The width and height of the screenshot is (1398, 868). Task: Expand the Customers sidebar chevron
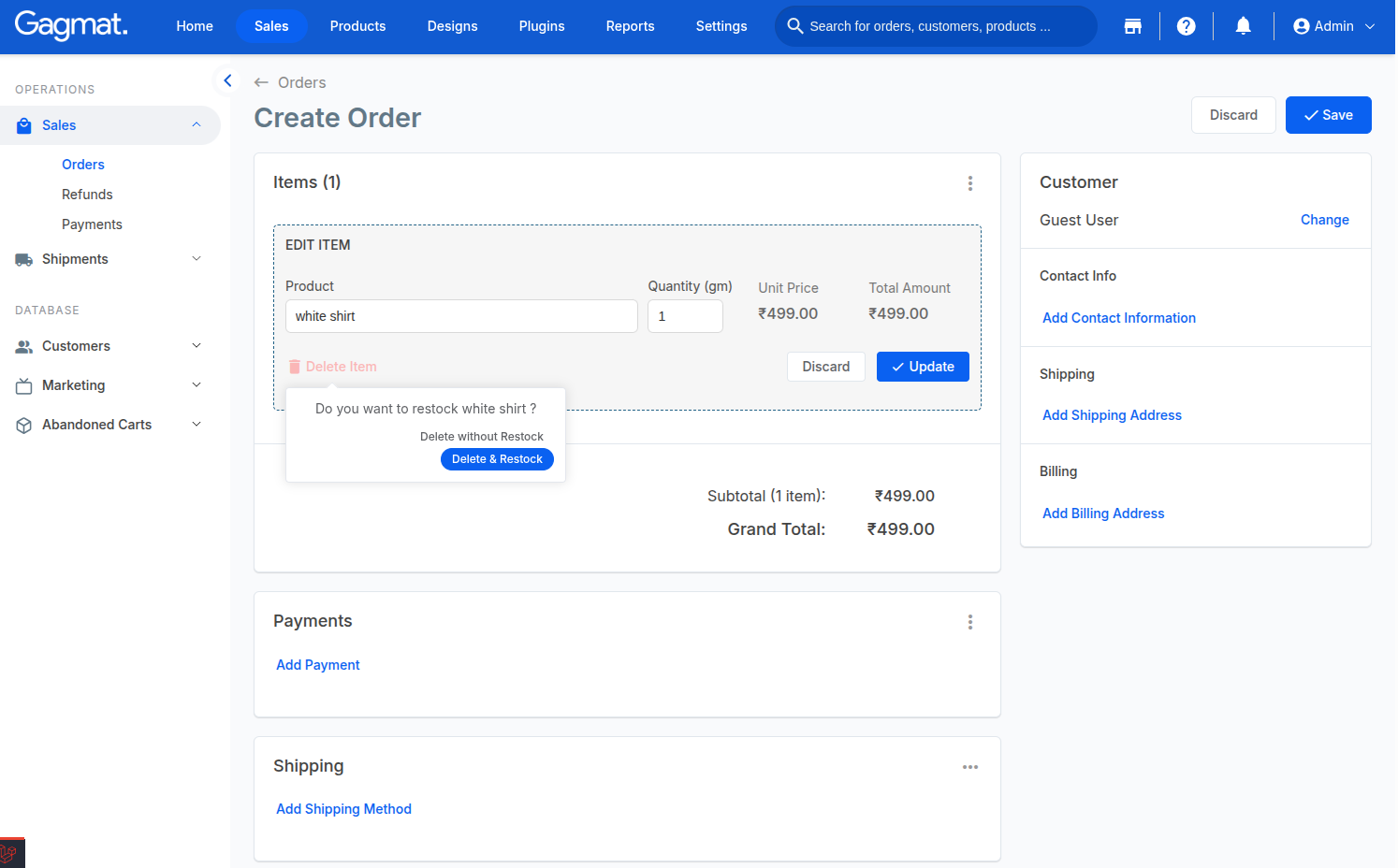coord(197,346)
